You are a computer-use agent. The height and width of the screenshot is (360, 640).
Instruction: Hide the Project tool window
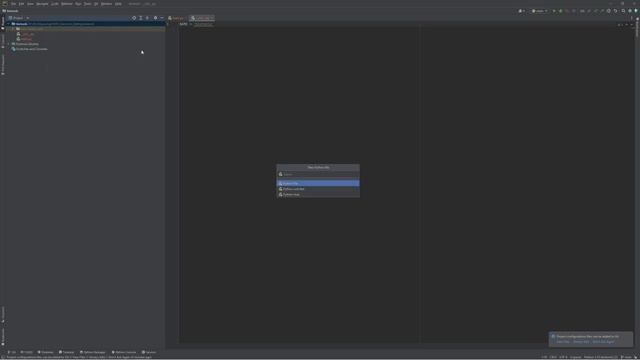click(x=162, y=18)
